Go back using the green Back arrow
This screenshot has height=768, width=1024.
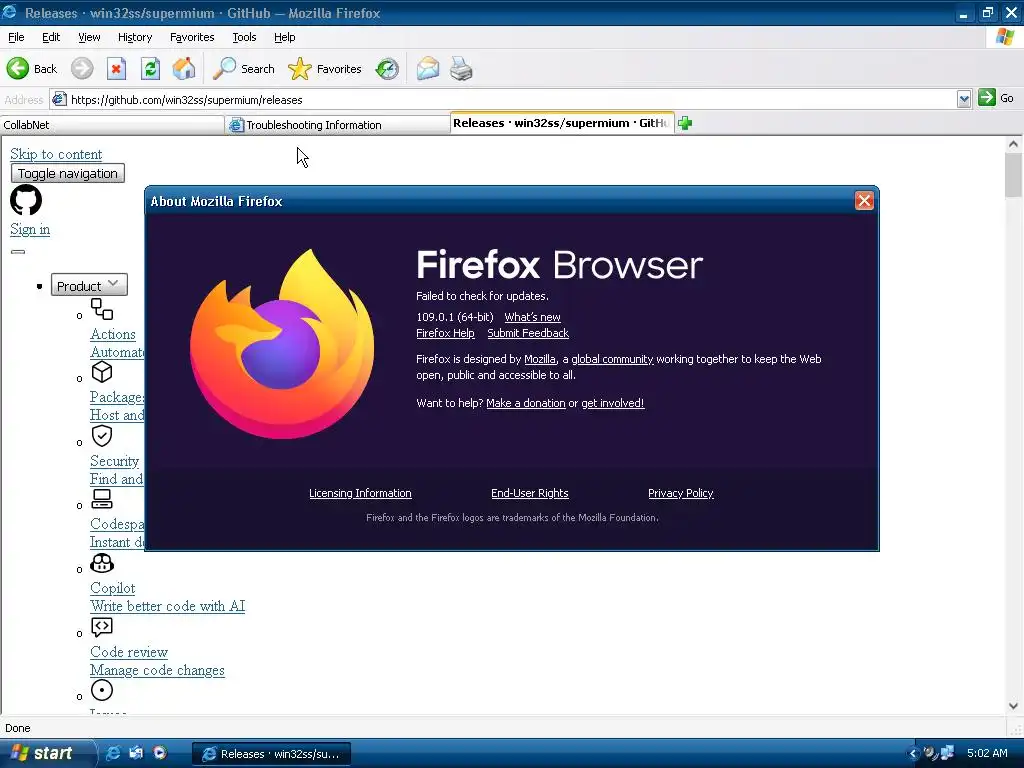31,69
